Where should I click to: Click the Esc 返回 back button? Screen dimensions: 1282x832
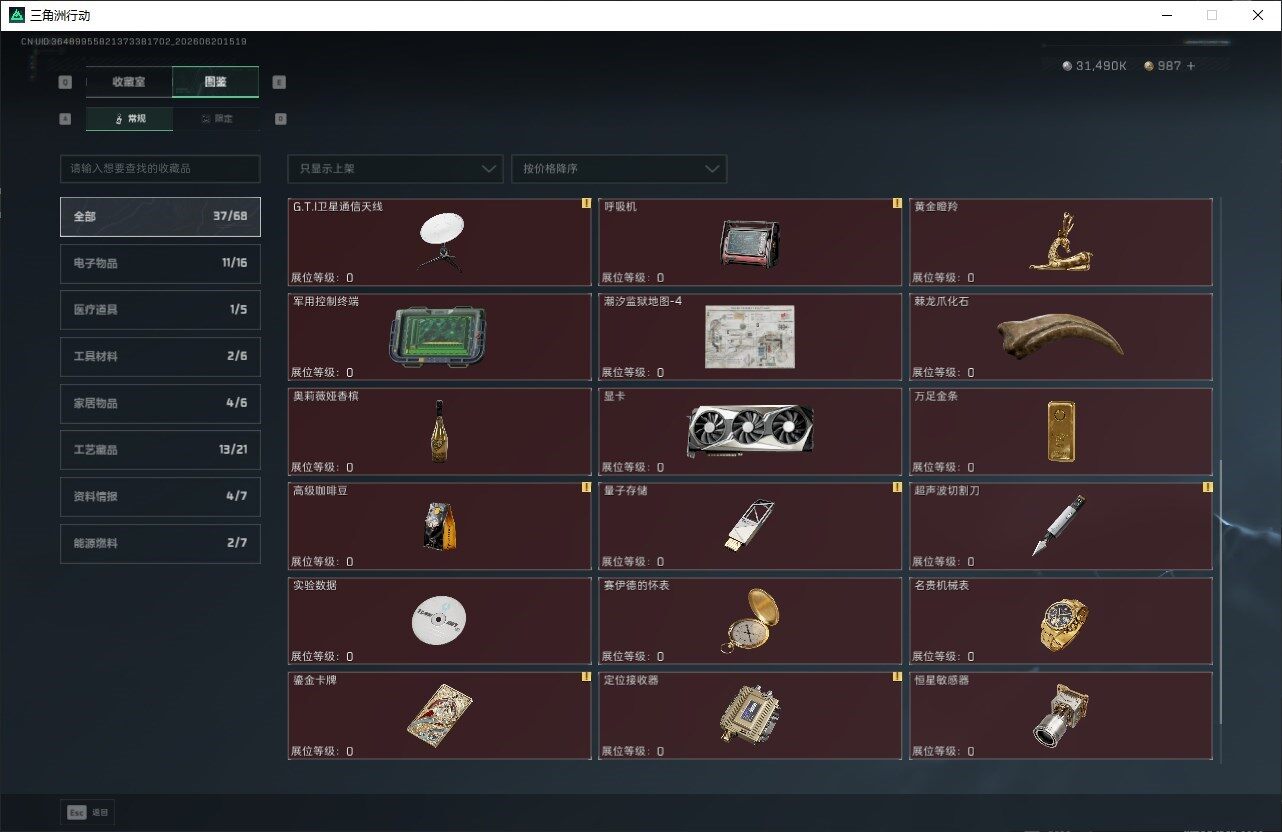click(x=88, y=813)
